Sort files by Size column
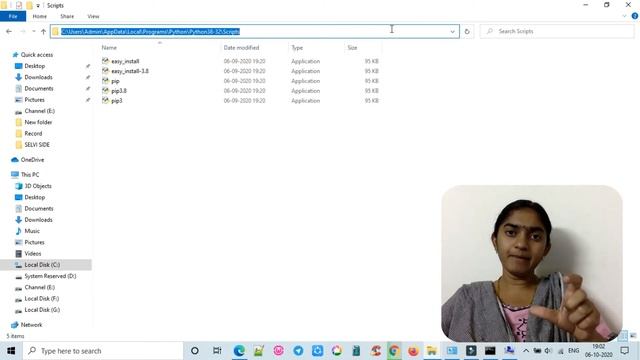The image size is (640, 360). point(352,48)
